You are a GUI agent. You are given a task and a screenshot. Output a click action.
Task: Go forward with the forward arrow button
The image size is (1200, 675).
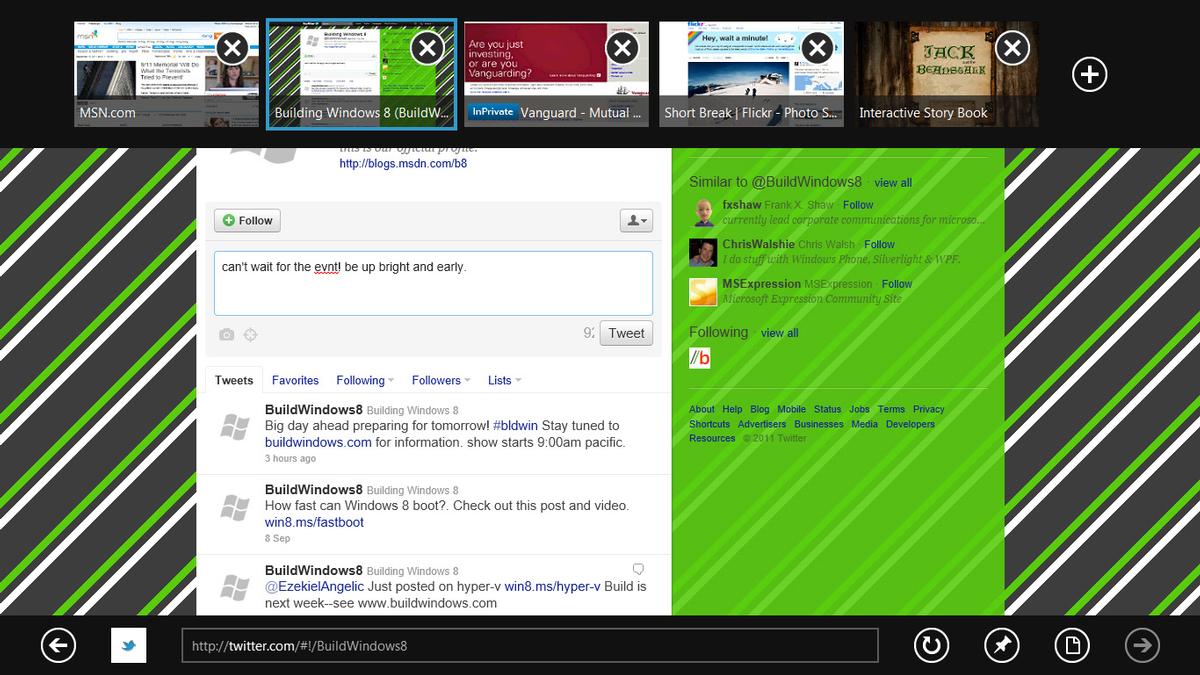coord(1142,645)
